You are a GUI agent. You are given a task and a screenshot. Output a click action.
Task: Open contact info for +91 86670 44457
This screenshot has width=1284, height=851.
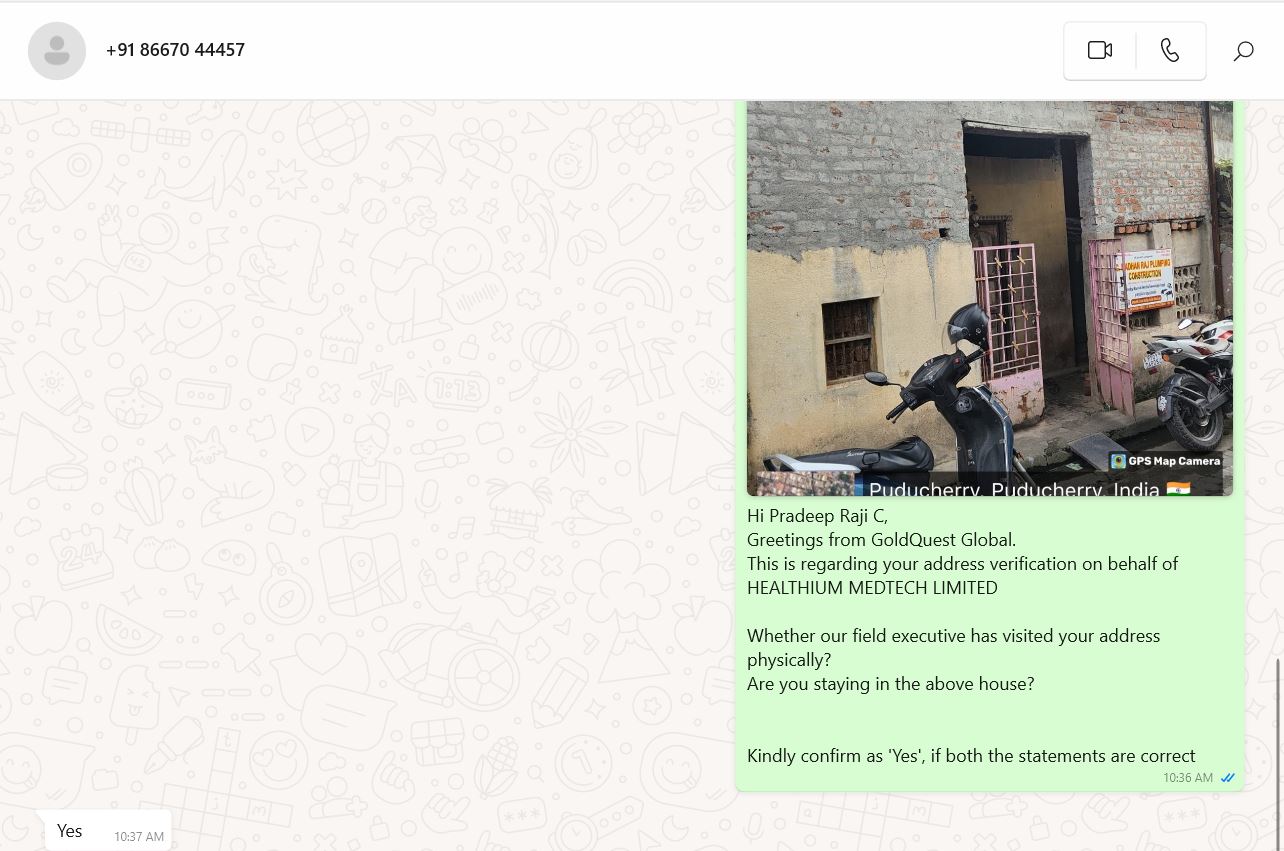(175, 50)
